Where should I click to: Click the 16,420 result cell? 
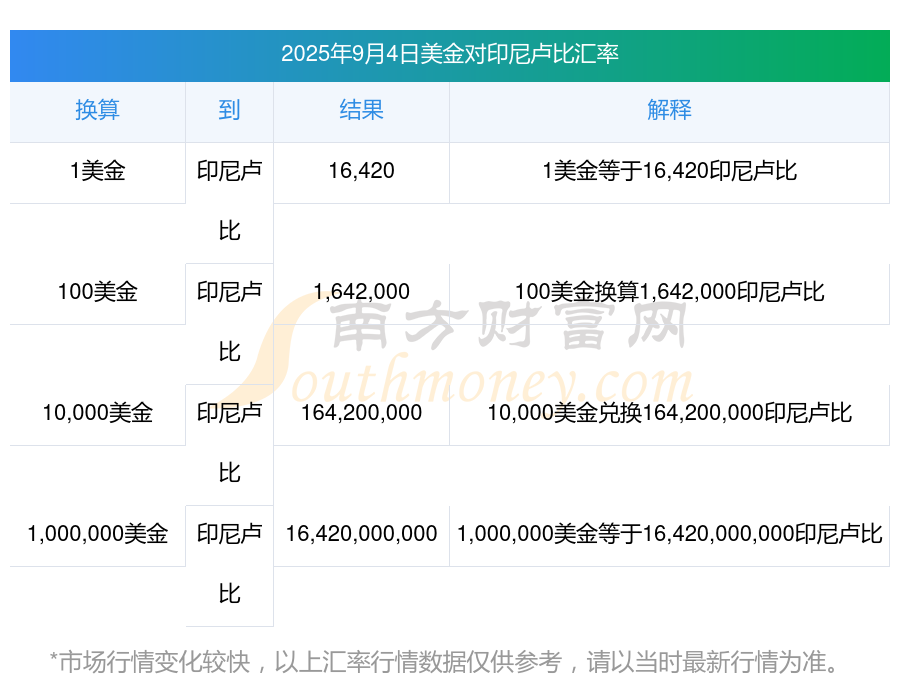click(361, 171)
